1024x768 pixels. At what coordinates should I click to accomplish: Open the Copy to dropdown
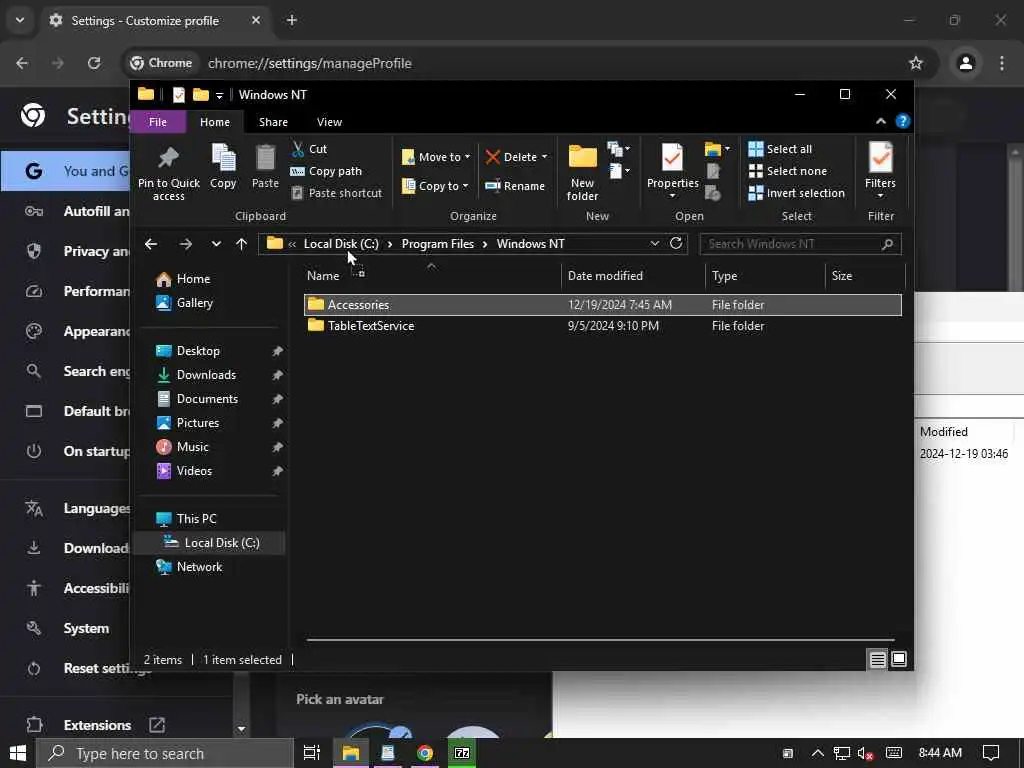click(x=436, y=186)
